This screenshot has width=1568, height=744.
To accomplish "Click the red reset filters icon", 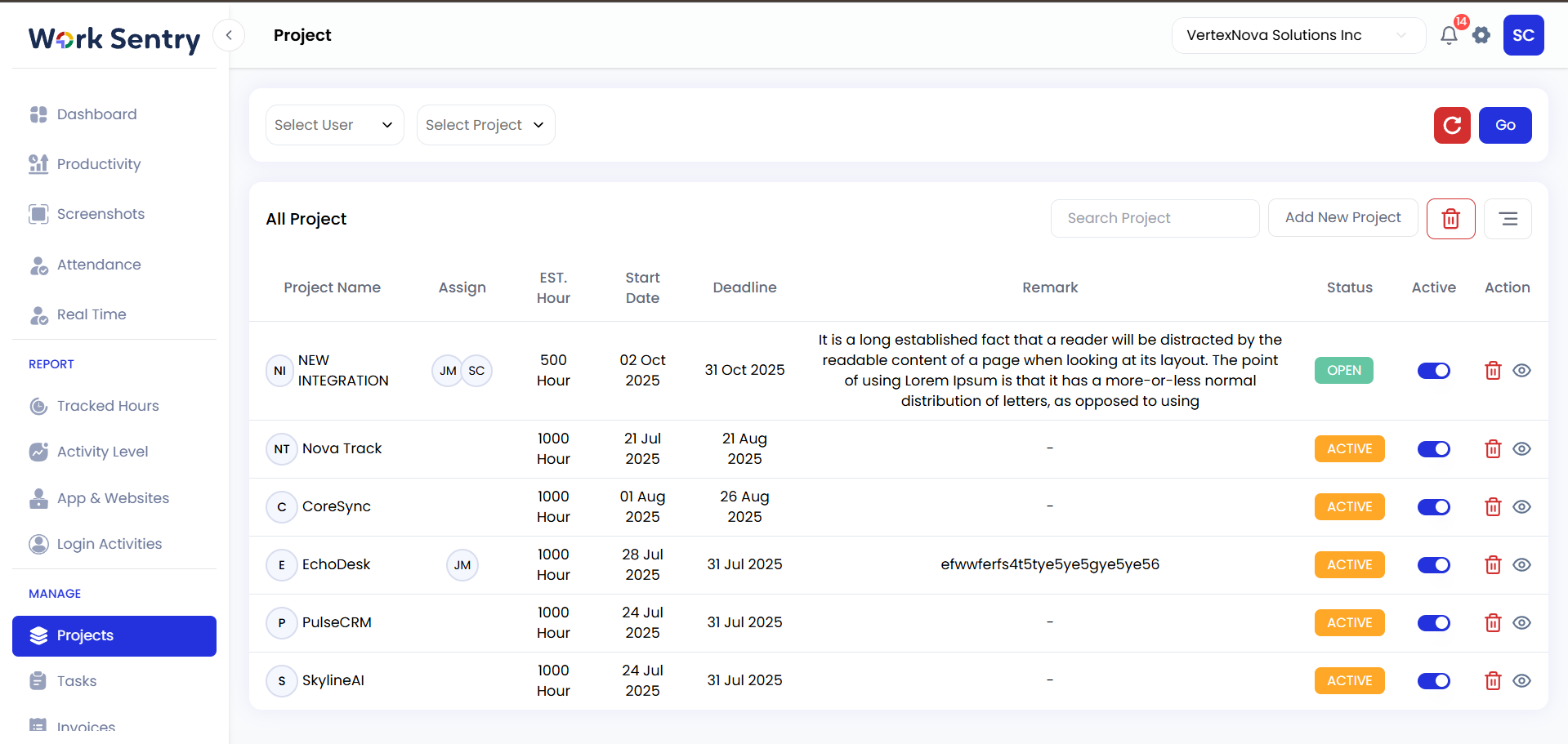I will [x=1452, y=125].
